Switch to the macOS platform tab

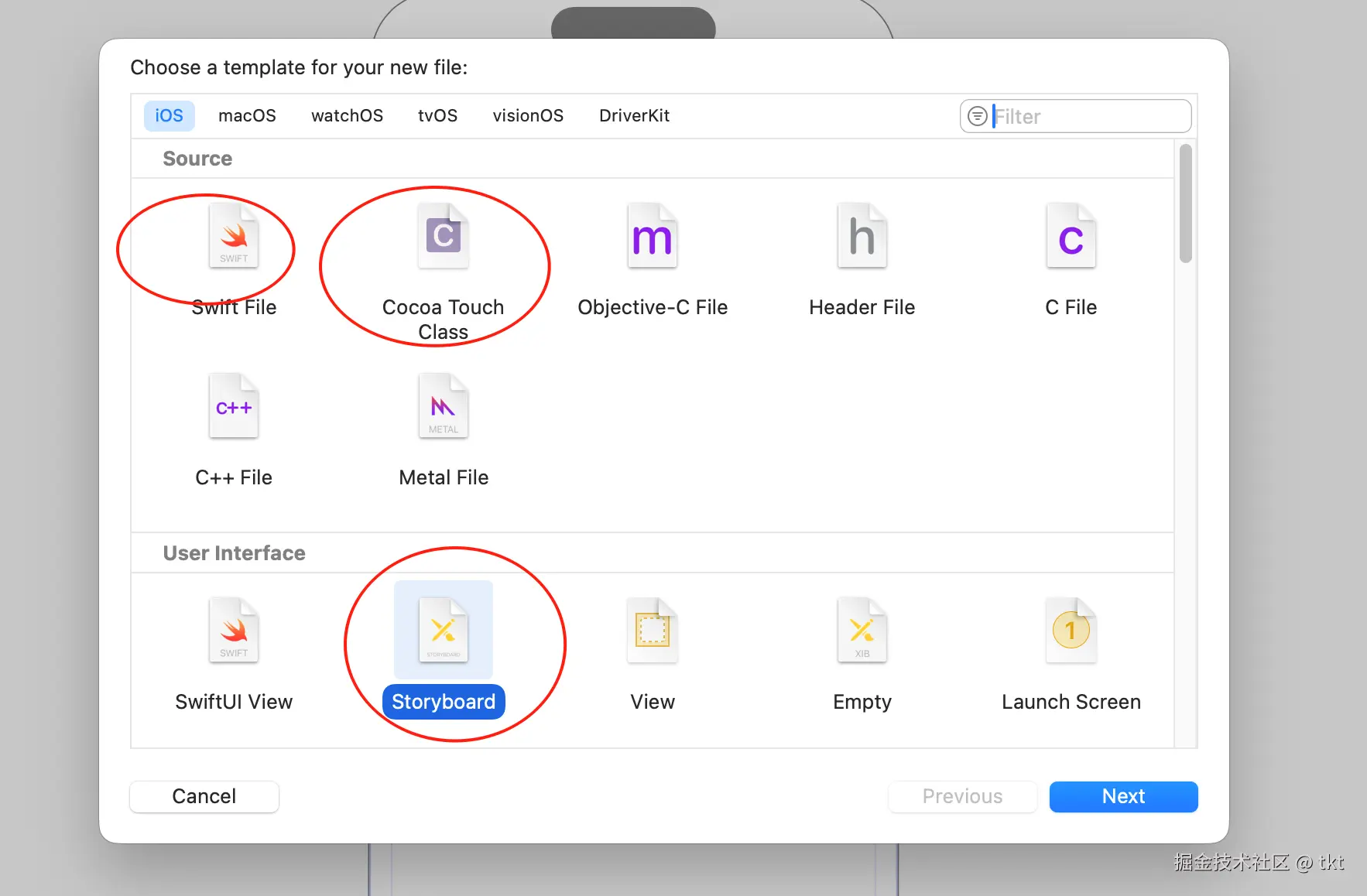247,115
